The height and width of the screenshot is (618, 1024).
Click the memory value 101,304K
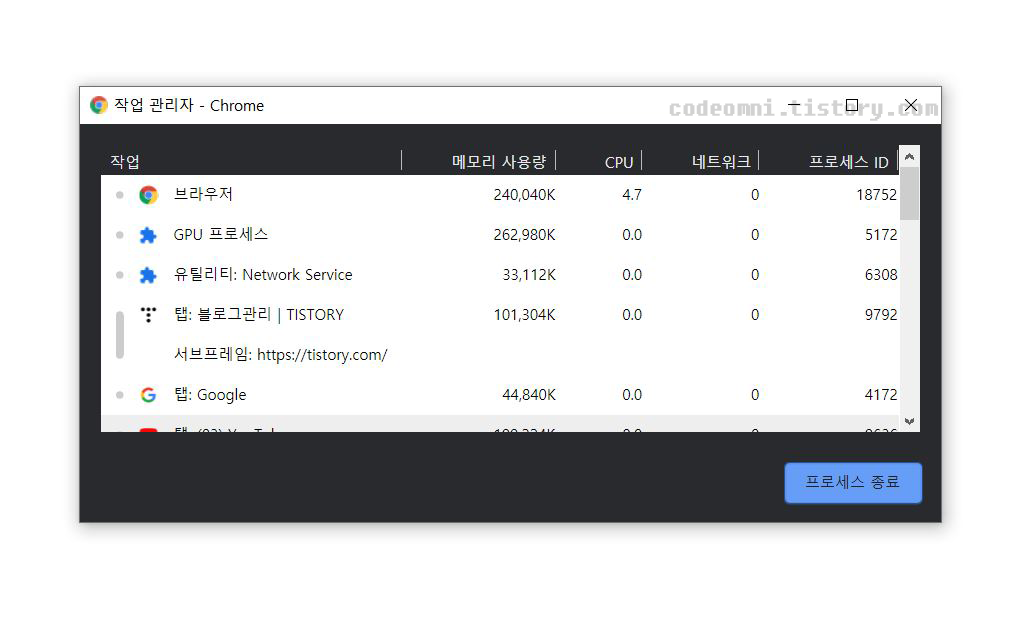524,314
